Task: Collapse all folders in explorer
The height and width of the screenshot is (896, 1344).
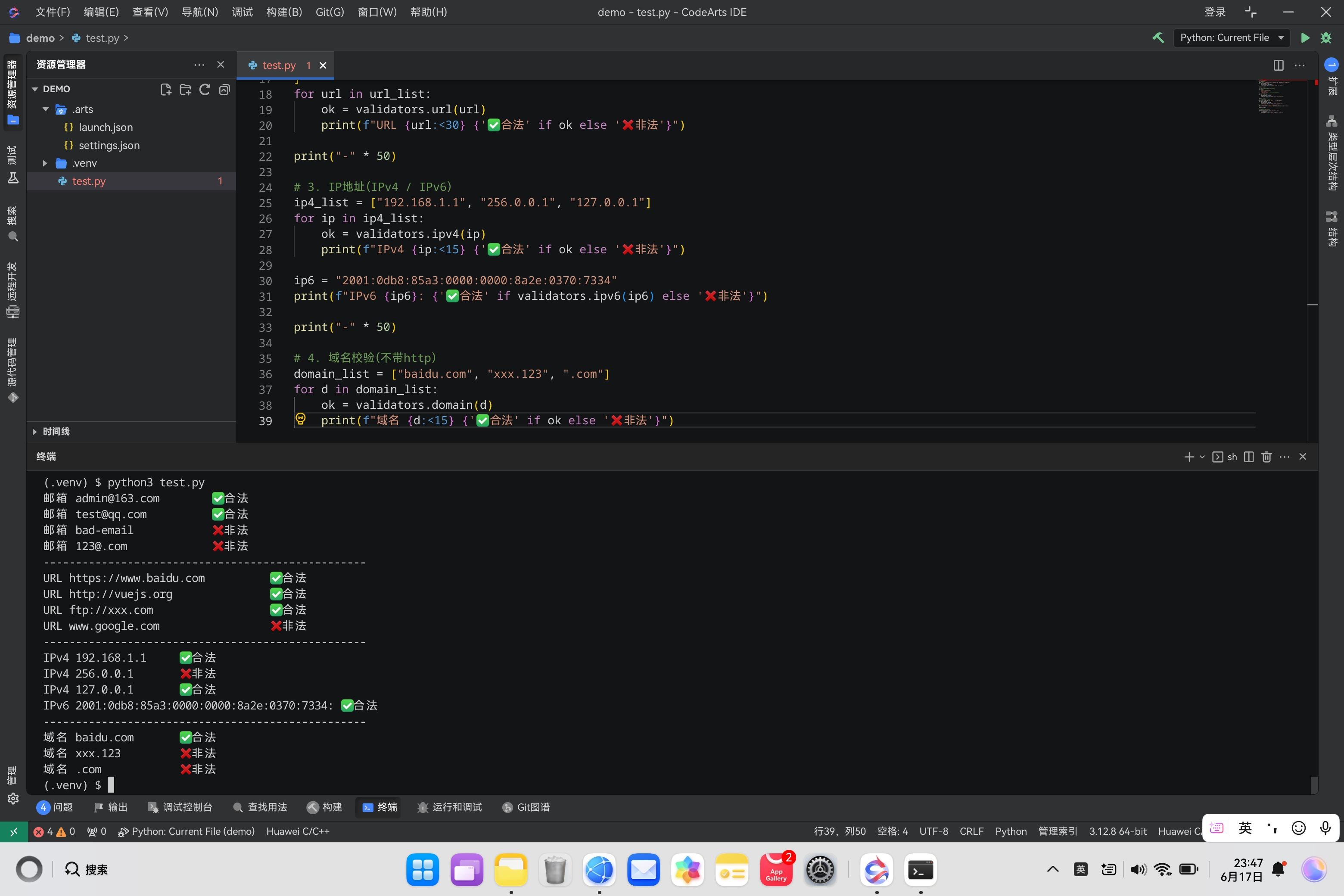Action: pyautogui.click(x=224, y=89)
